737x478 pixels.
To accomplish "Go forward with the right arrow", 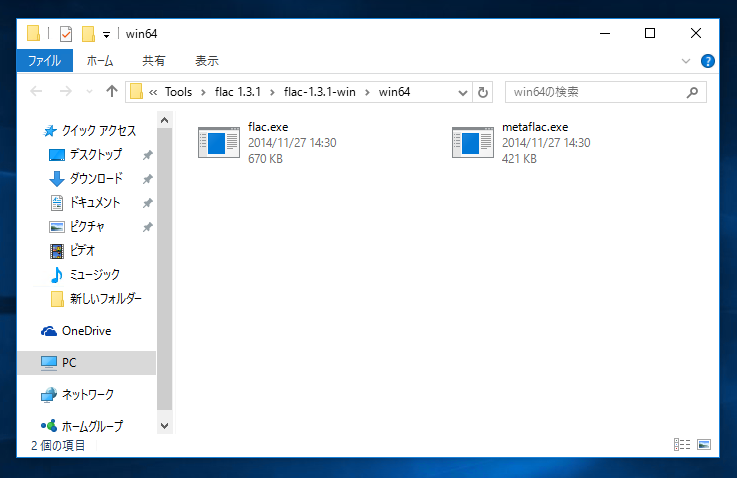I will 66,91.
